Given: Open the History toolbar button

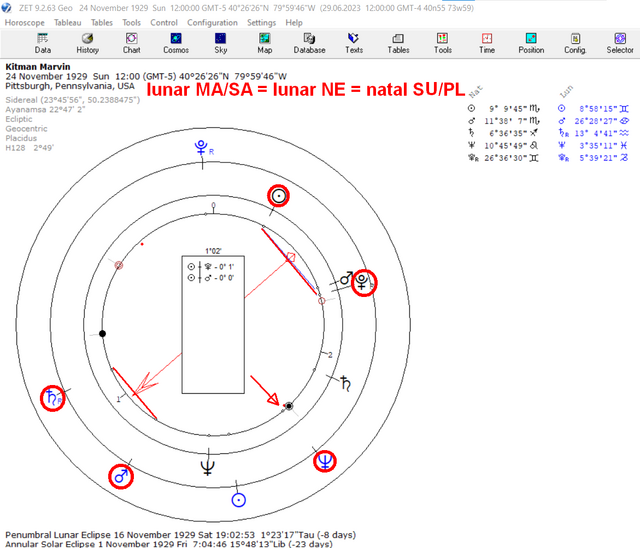Looking at the screenshot, I should tap(87, 43).
